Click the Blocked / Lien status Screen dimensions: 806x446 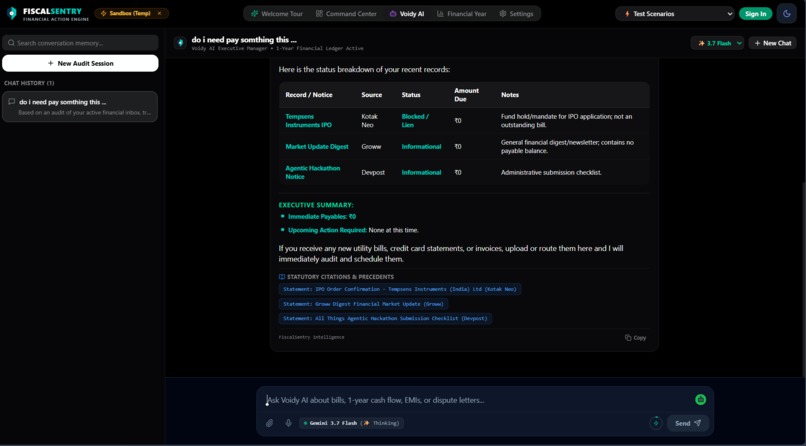point(415,121)
